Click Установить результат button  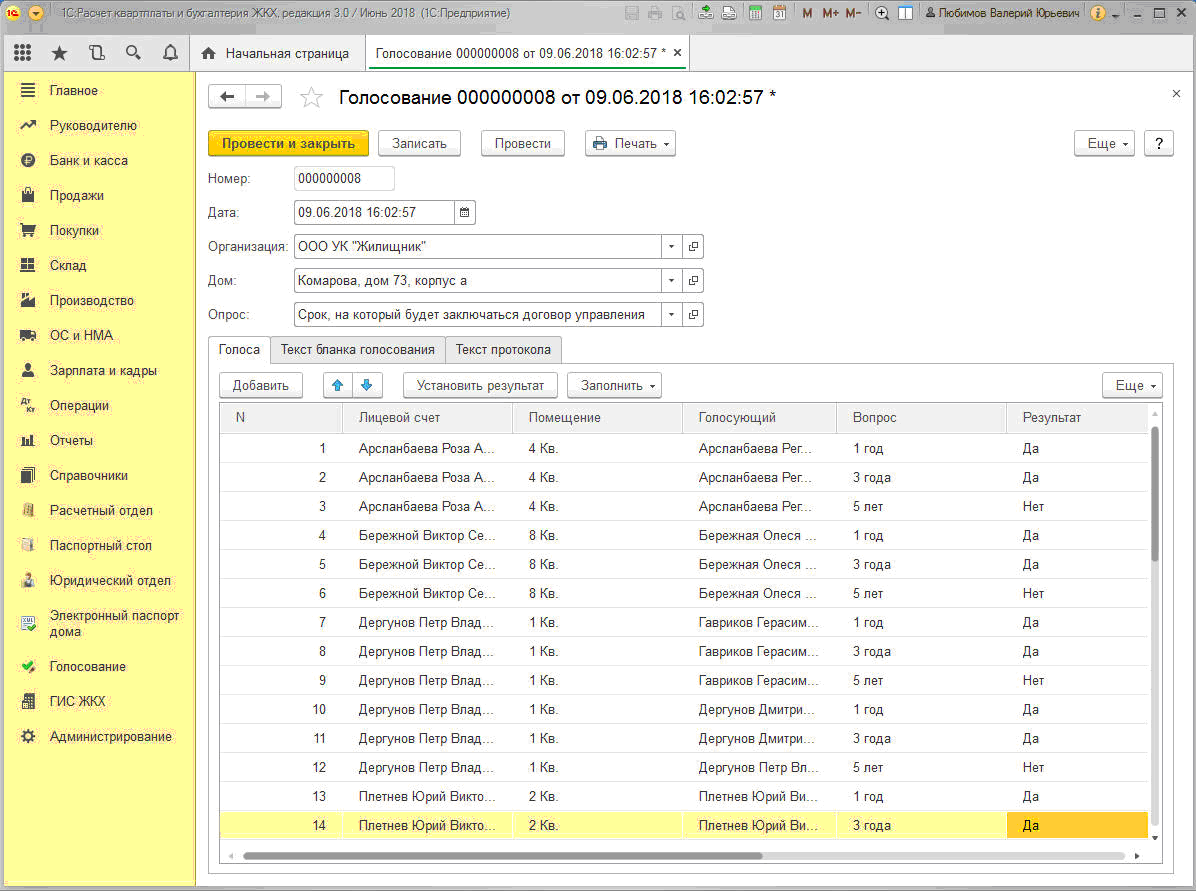pyautogui.click(x=480, y=385)
